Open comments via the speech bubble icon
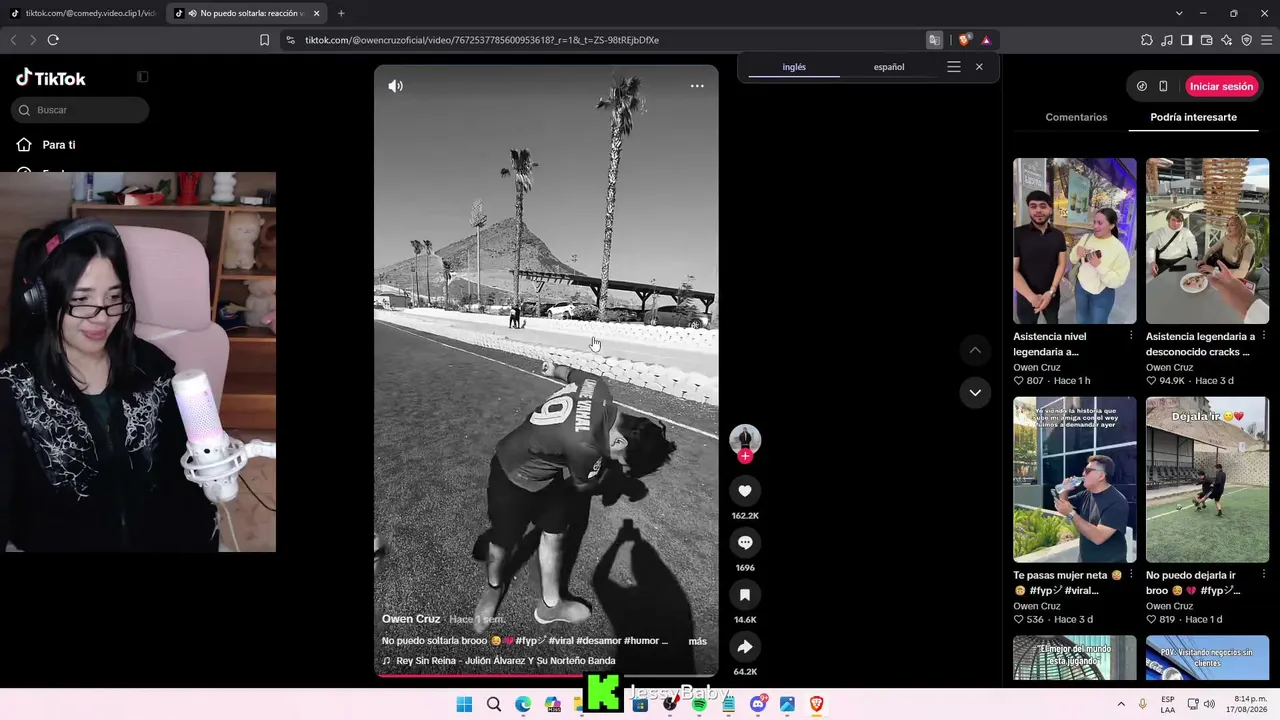The width and height of the screenshot is (1280, 720). (x=745, y=543)
